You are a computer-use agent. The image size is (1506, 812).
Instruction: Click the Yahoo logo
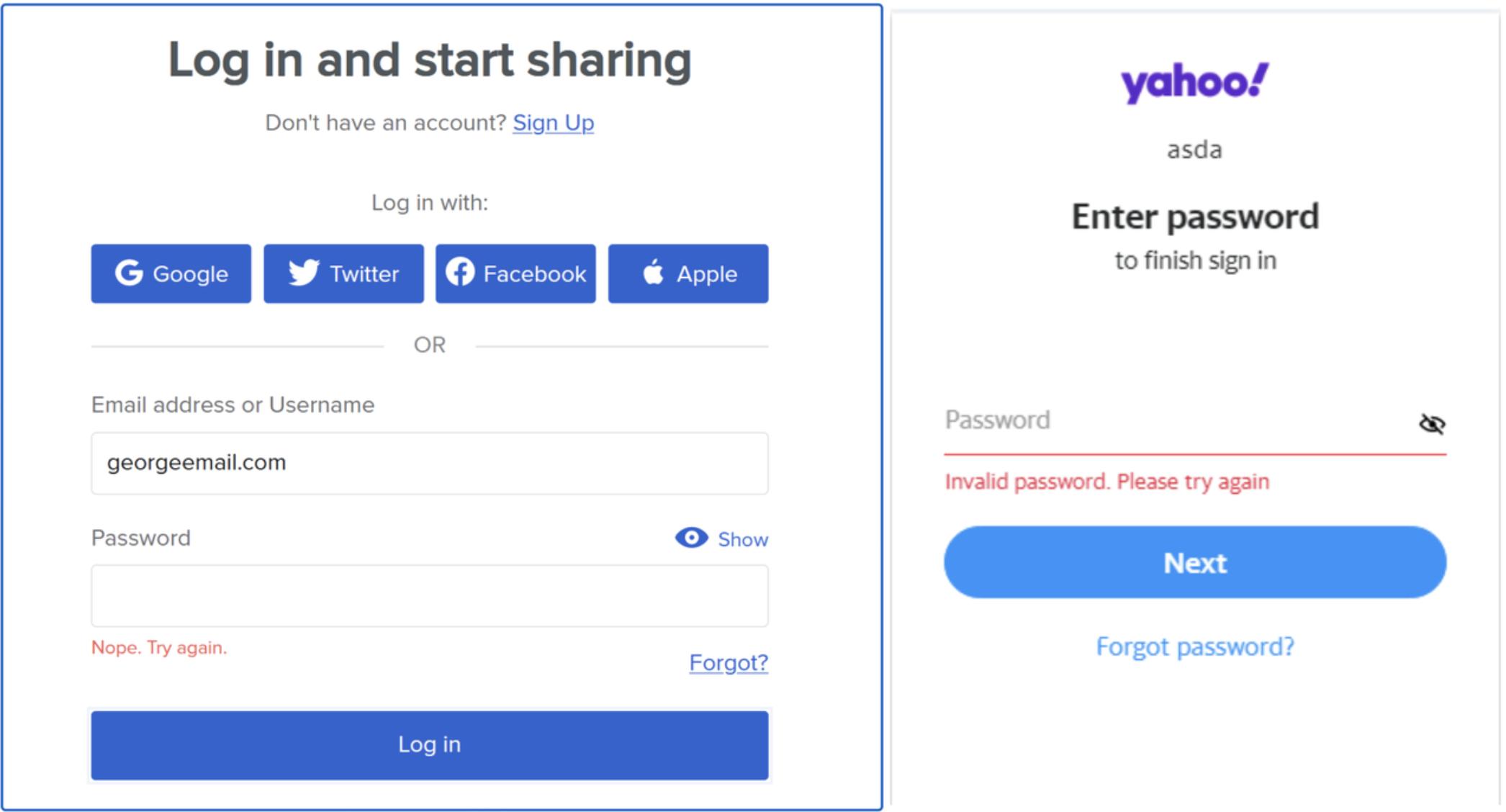[1194, 83]
